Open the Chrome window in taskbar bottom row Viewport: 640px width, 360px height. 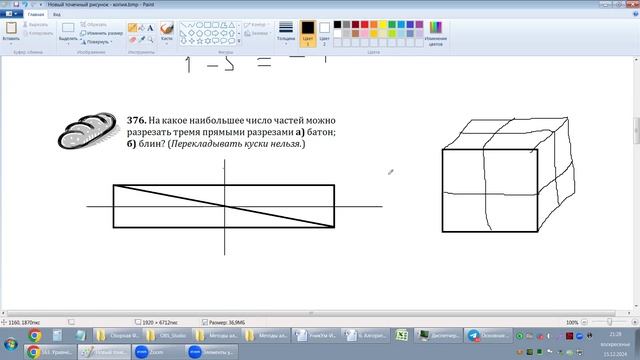[50, 352]
